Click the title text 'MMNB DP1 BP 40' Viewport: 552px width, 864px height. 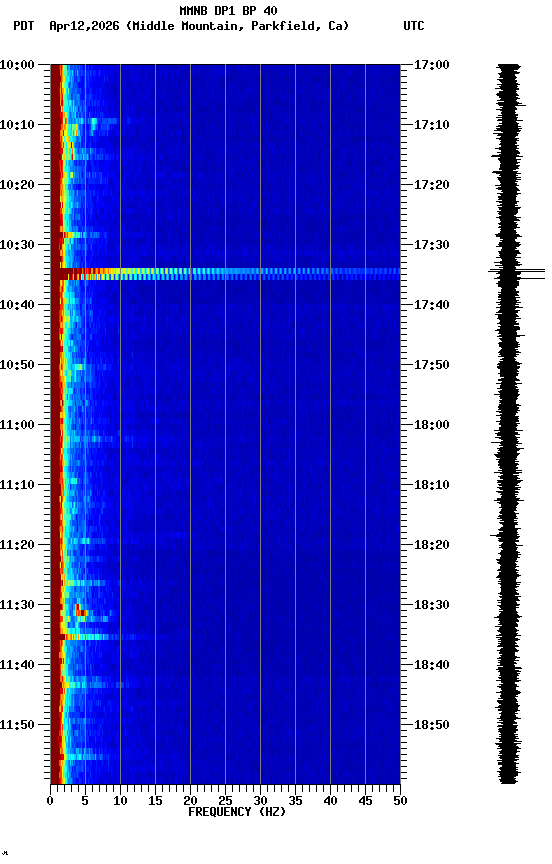pos(228,10)
